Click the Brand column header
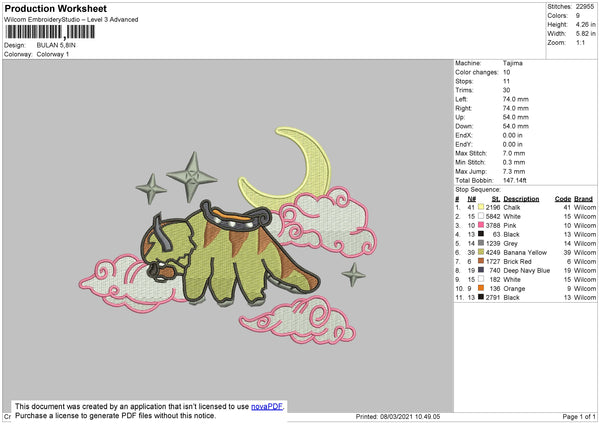Screen dimensions: 600x424 point(583,199)
